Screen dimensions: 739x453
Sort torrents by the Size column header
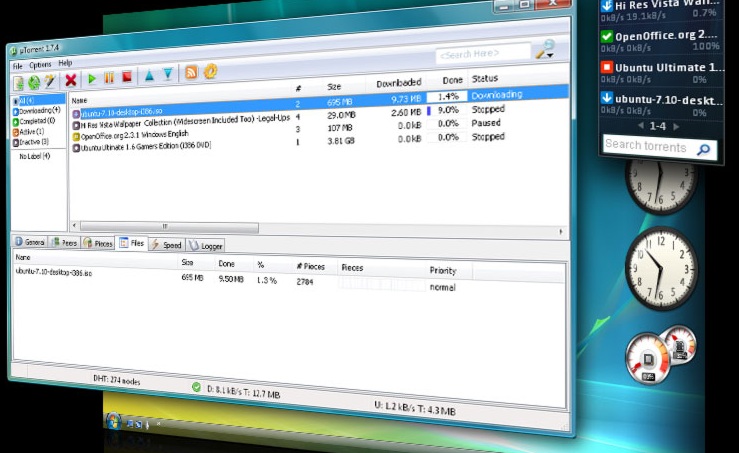(x=334, y=87)
